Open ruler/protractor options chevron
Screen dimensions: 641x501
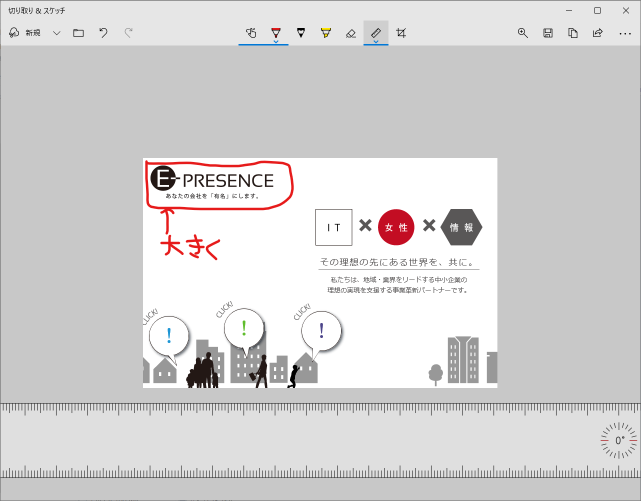[376, 42]
